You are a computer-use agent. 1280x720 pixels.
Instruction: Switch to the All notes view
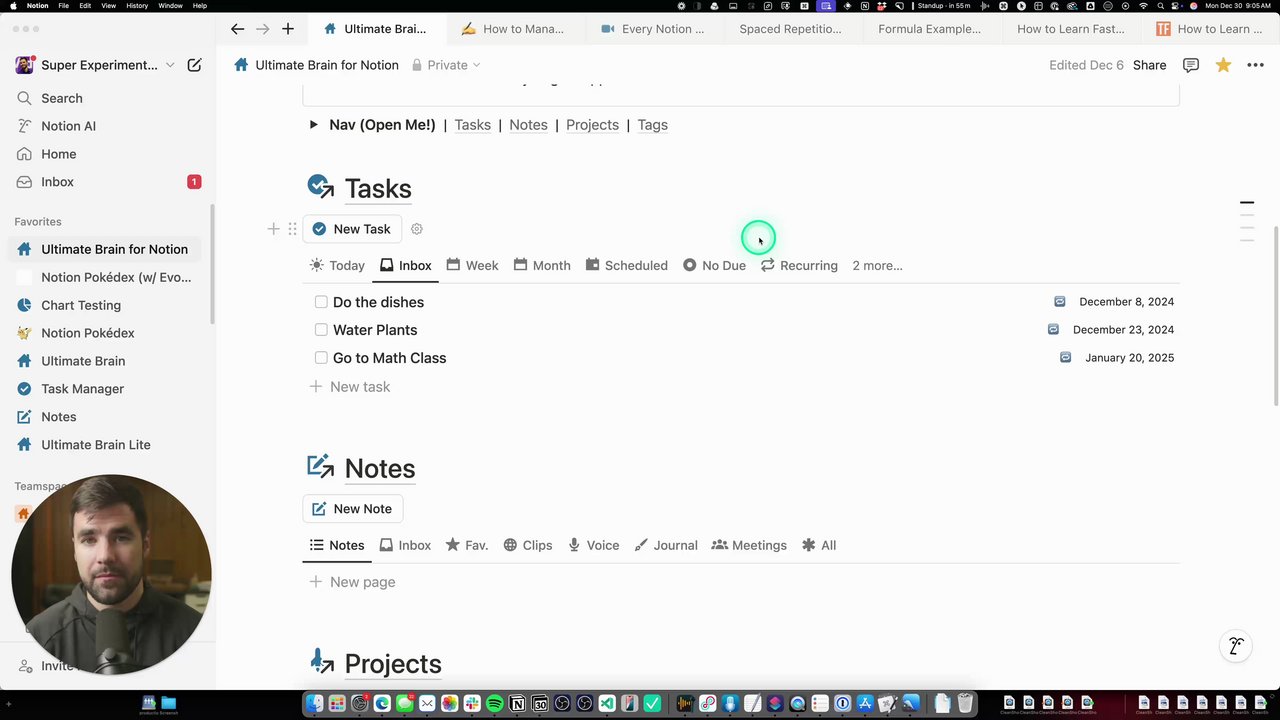coord(819,545)
